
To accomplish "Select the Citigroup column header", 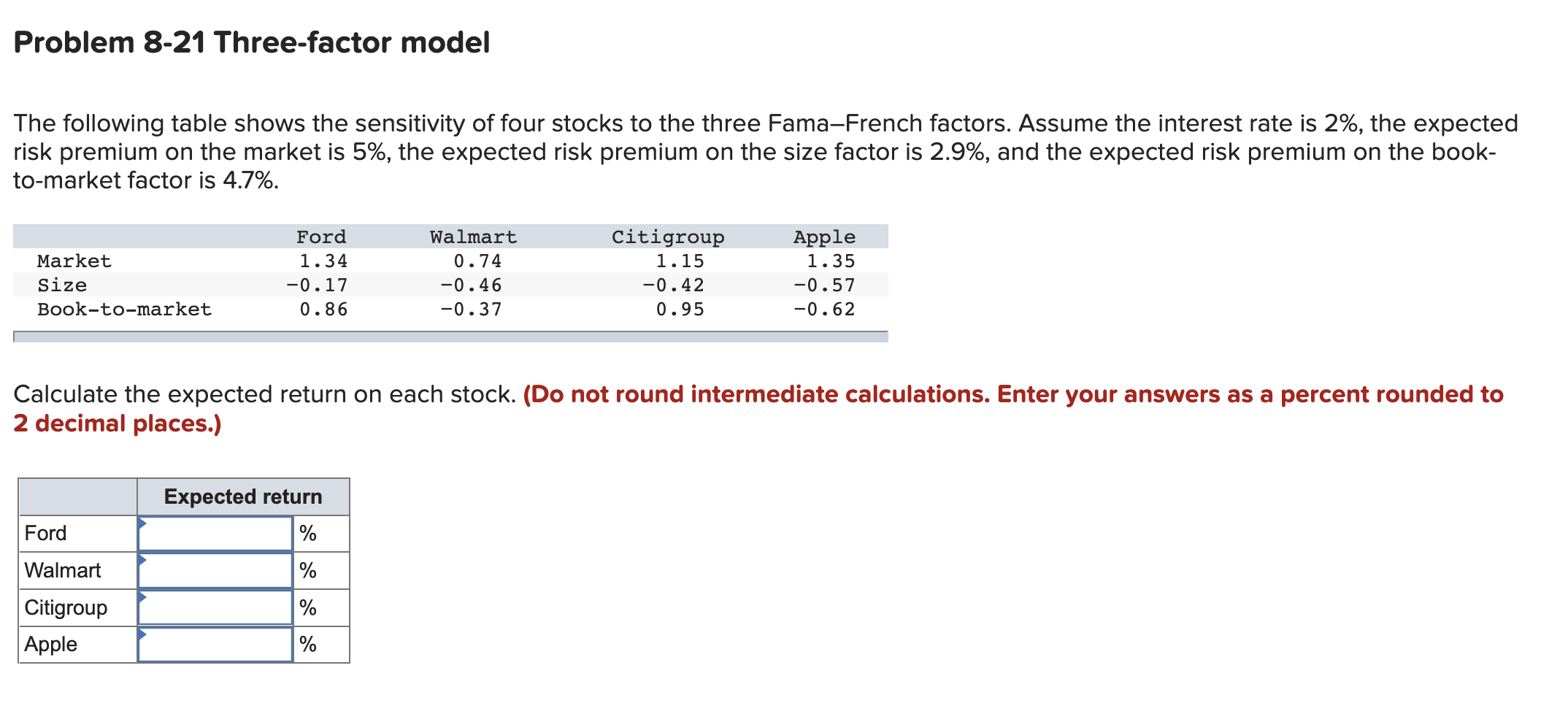I will pyautogui.click(x=668, y=236).
